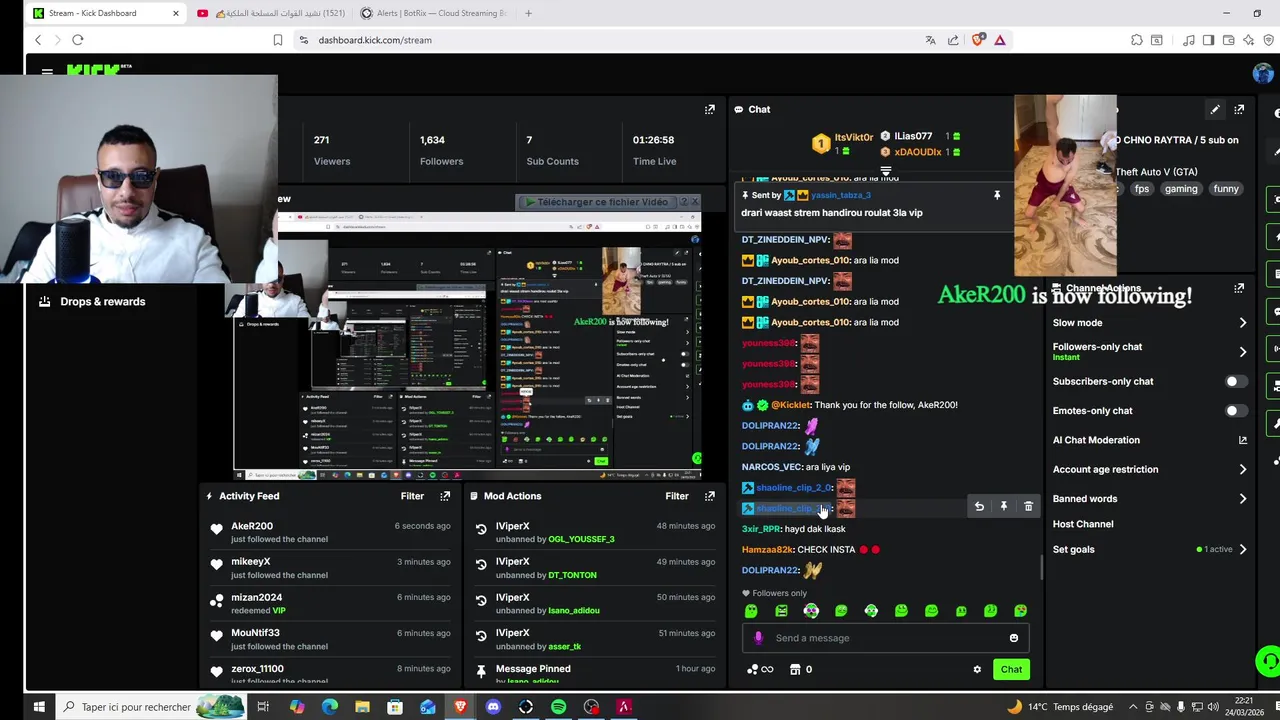Open the emoji picker in message box
1280x720 pixels.
tap(1014, 638)
